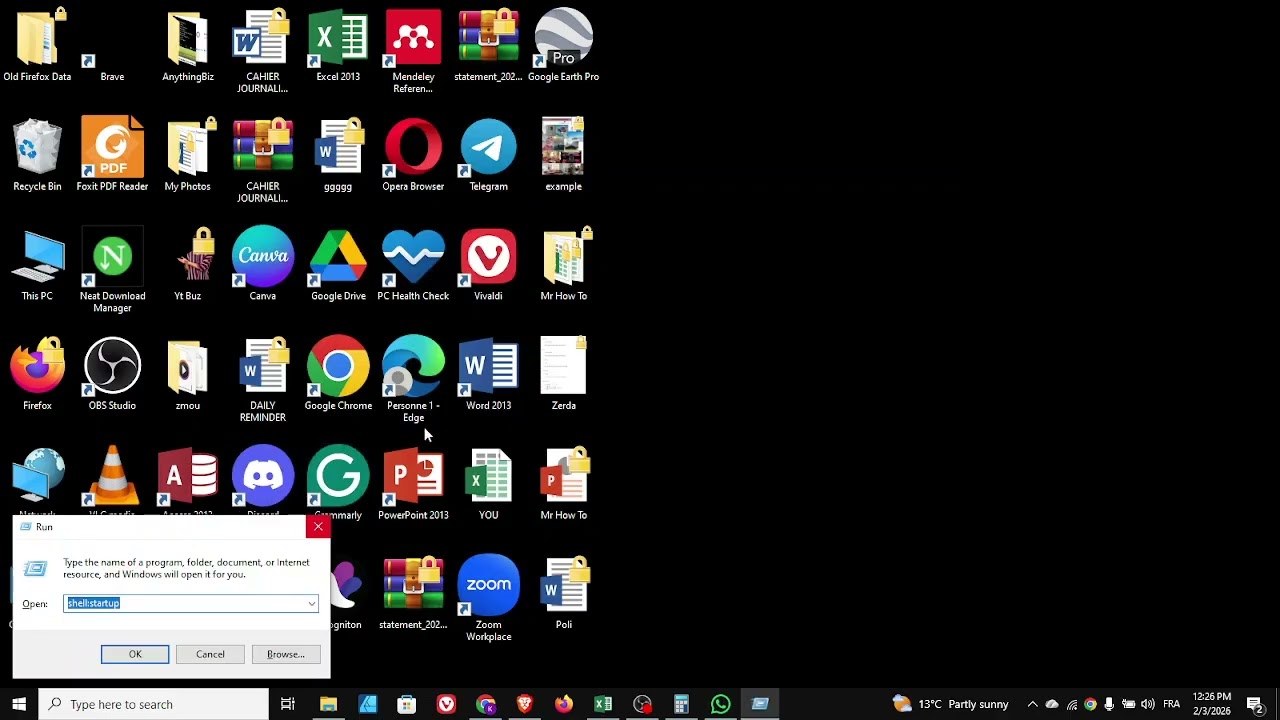Screen dimensions: 1280x720
Task: Focus the Open text field in Run
Action: [185, 603]
